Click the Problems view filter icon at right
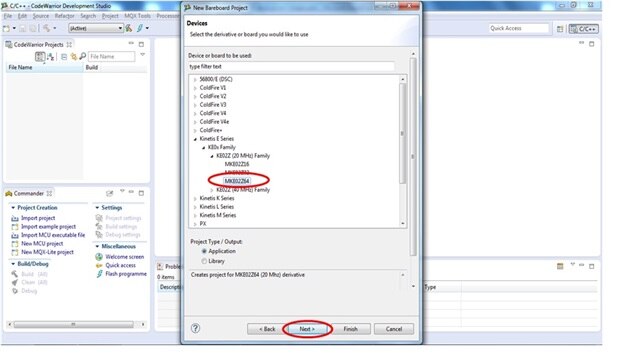 tap(560, 266)
